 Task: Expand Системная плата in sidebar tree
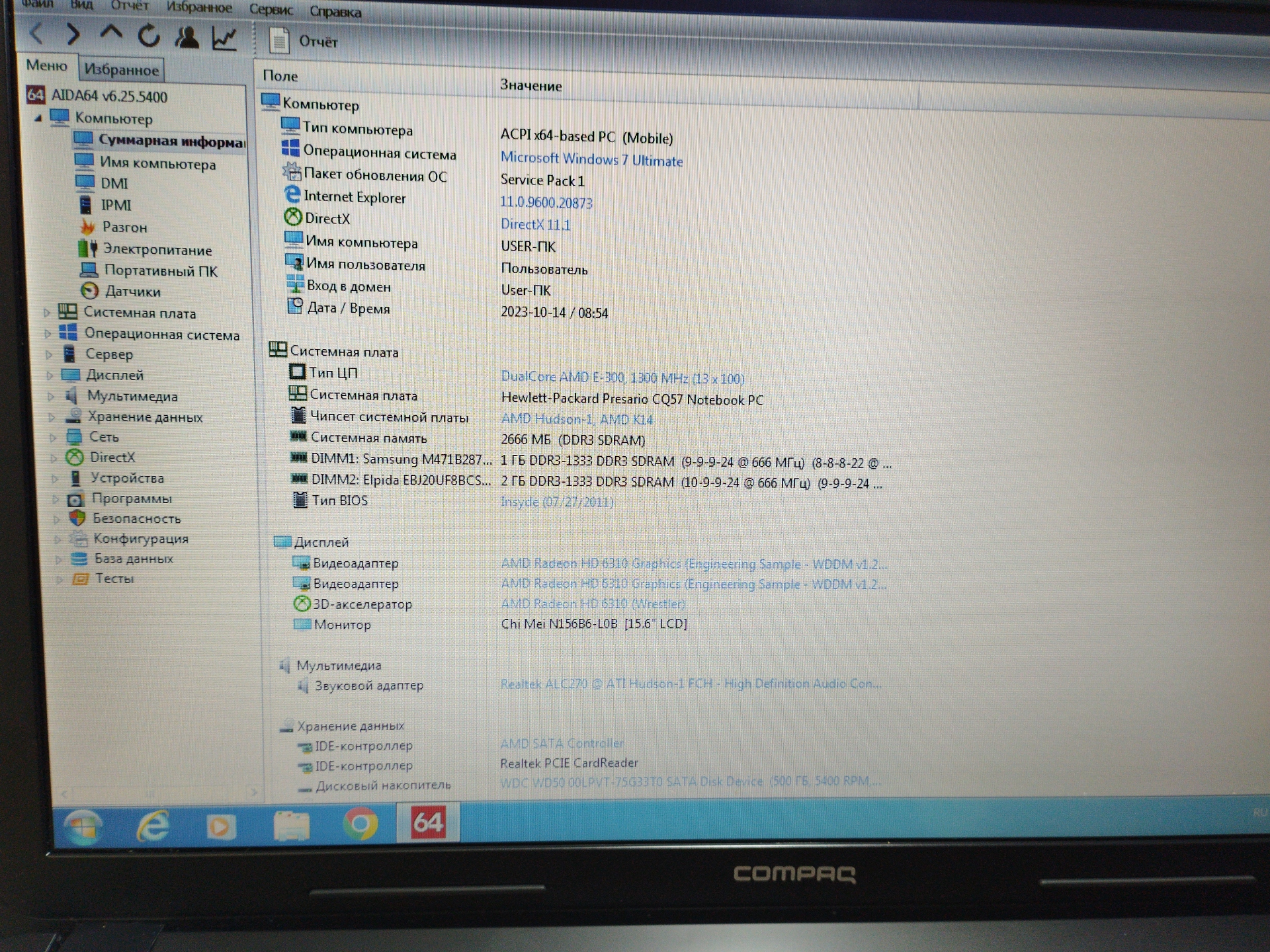click(x=46, y=312)
